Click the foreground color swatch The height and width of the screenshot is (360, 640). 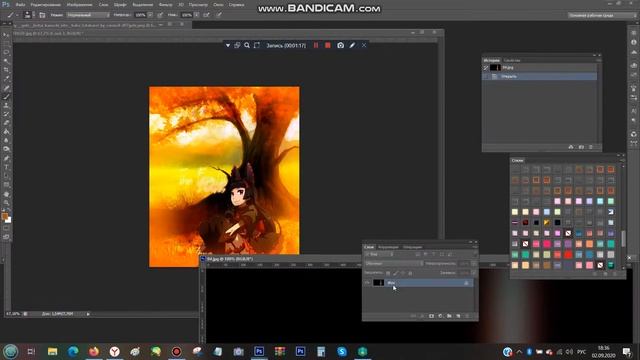[x=4, y=216]
